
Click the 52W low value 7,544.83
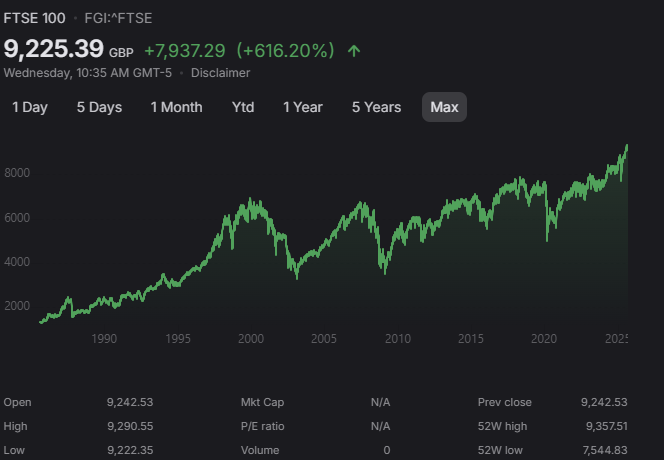coord(605,450)
